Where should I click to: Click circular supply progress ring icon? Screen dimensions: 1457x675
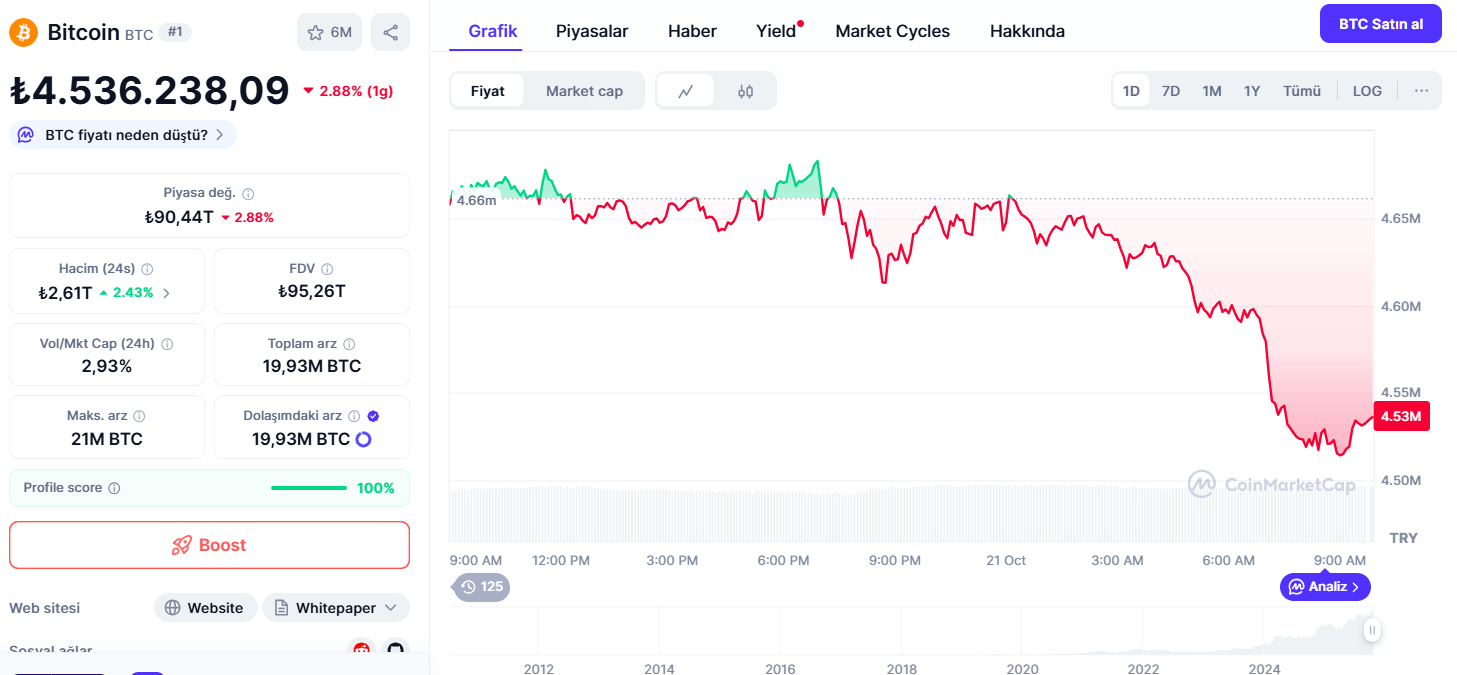pyautogui.click(x=363, y=439)
